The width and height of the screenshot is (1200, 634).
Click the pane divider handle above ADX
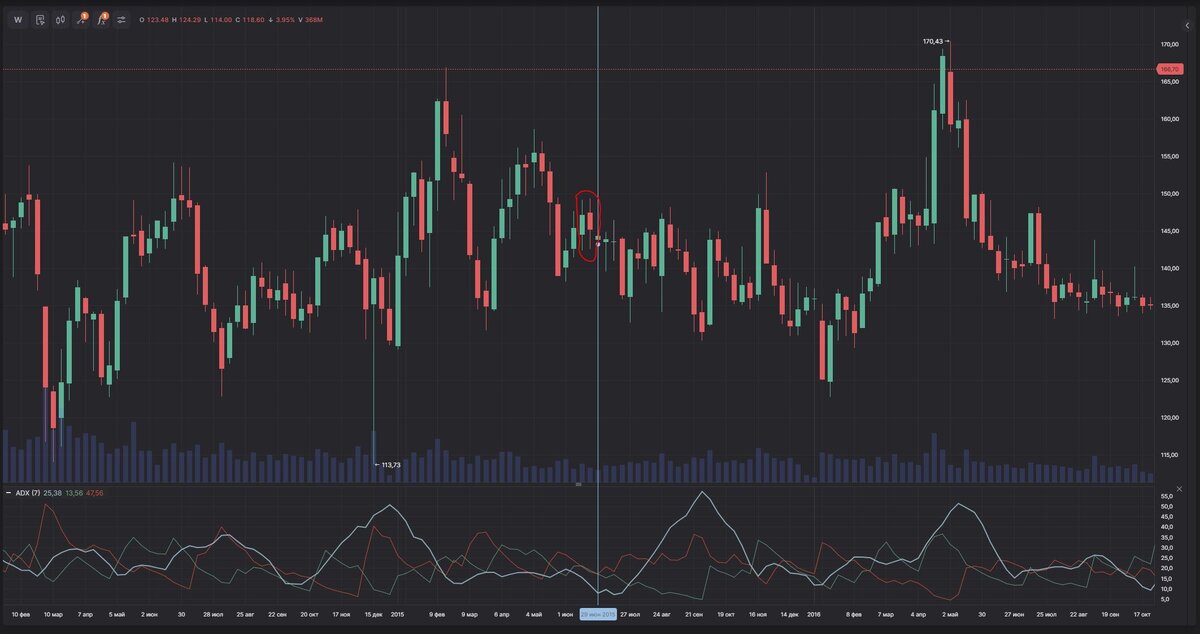point(578,484)
